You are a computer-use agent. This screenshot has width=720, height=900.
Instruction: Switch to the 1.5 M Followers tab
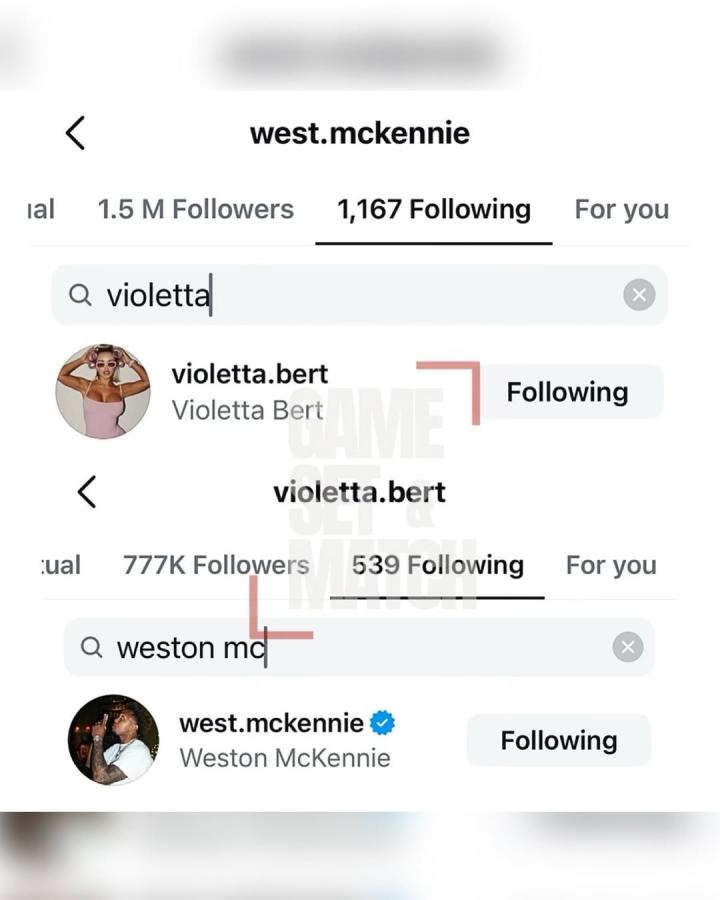[x=195, y=209]
